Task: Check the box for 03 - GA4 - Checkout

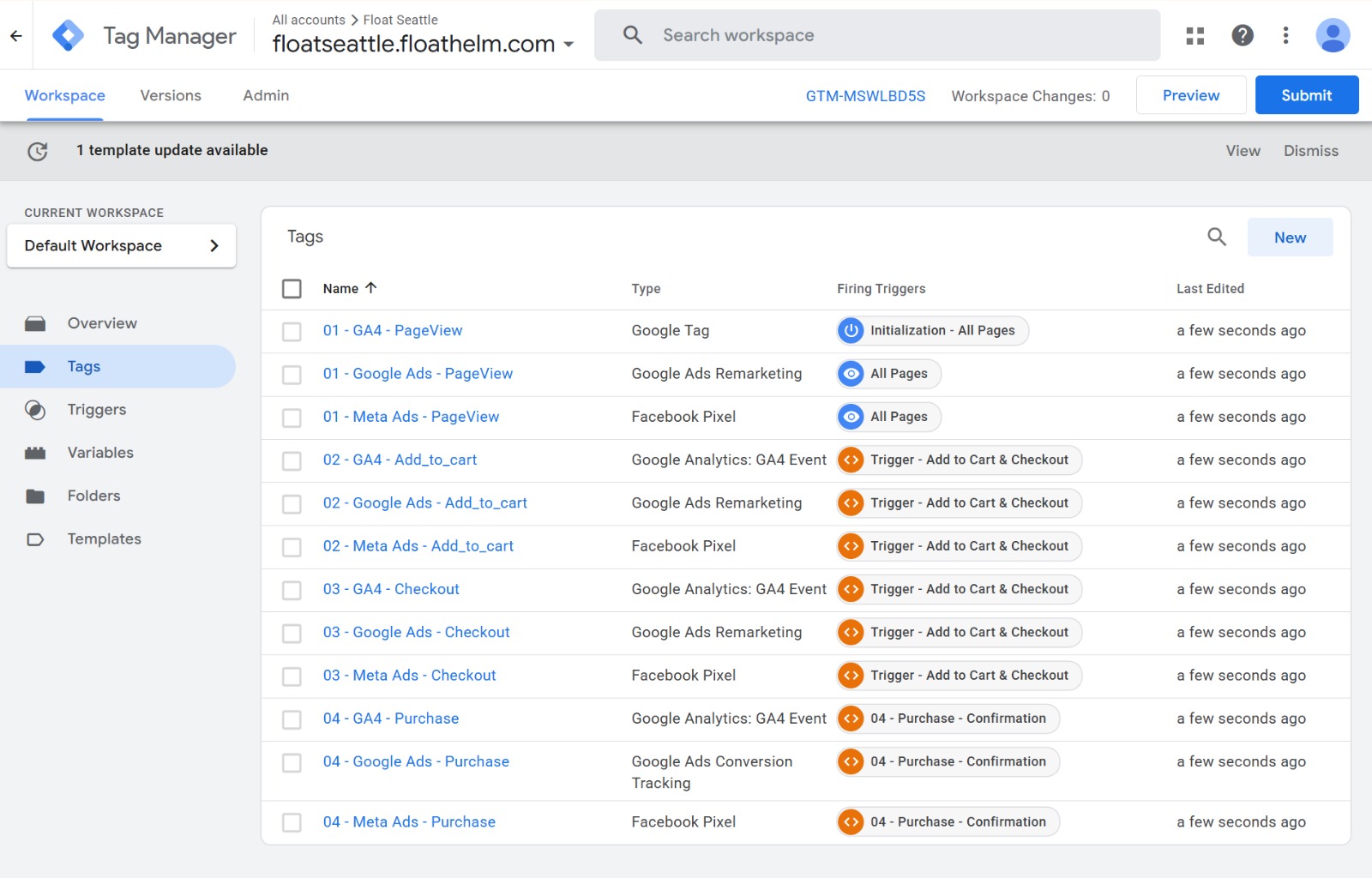Action: tap(292, 590)
